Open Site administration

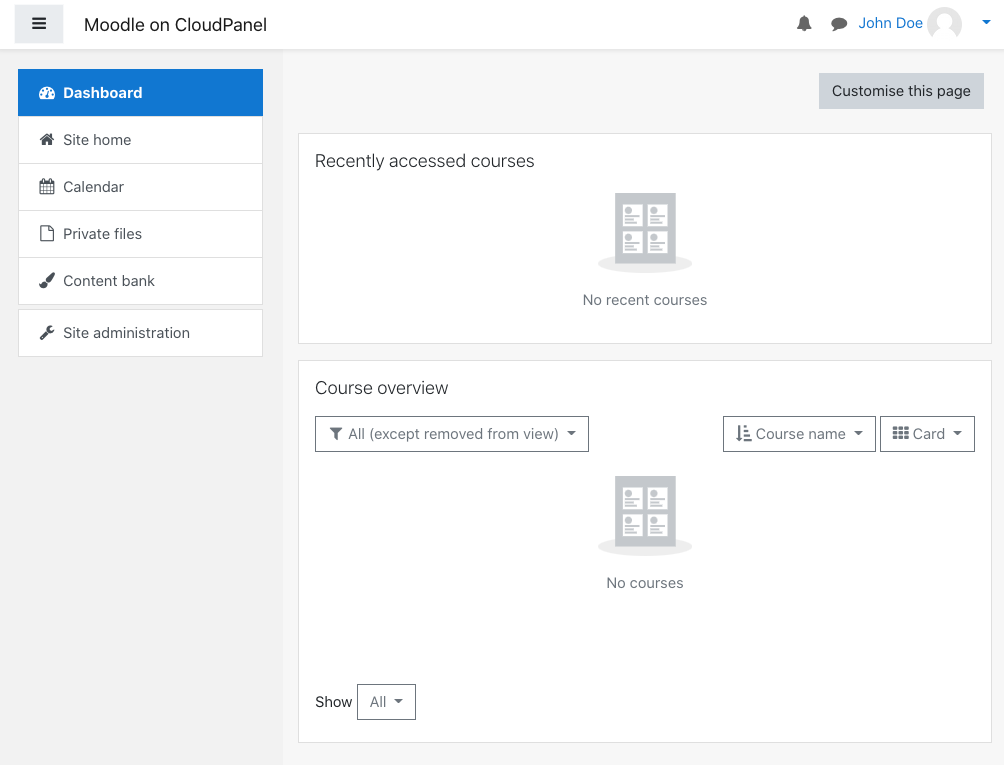(x=140, y=333)
